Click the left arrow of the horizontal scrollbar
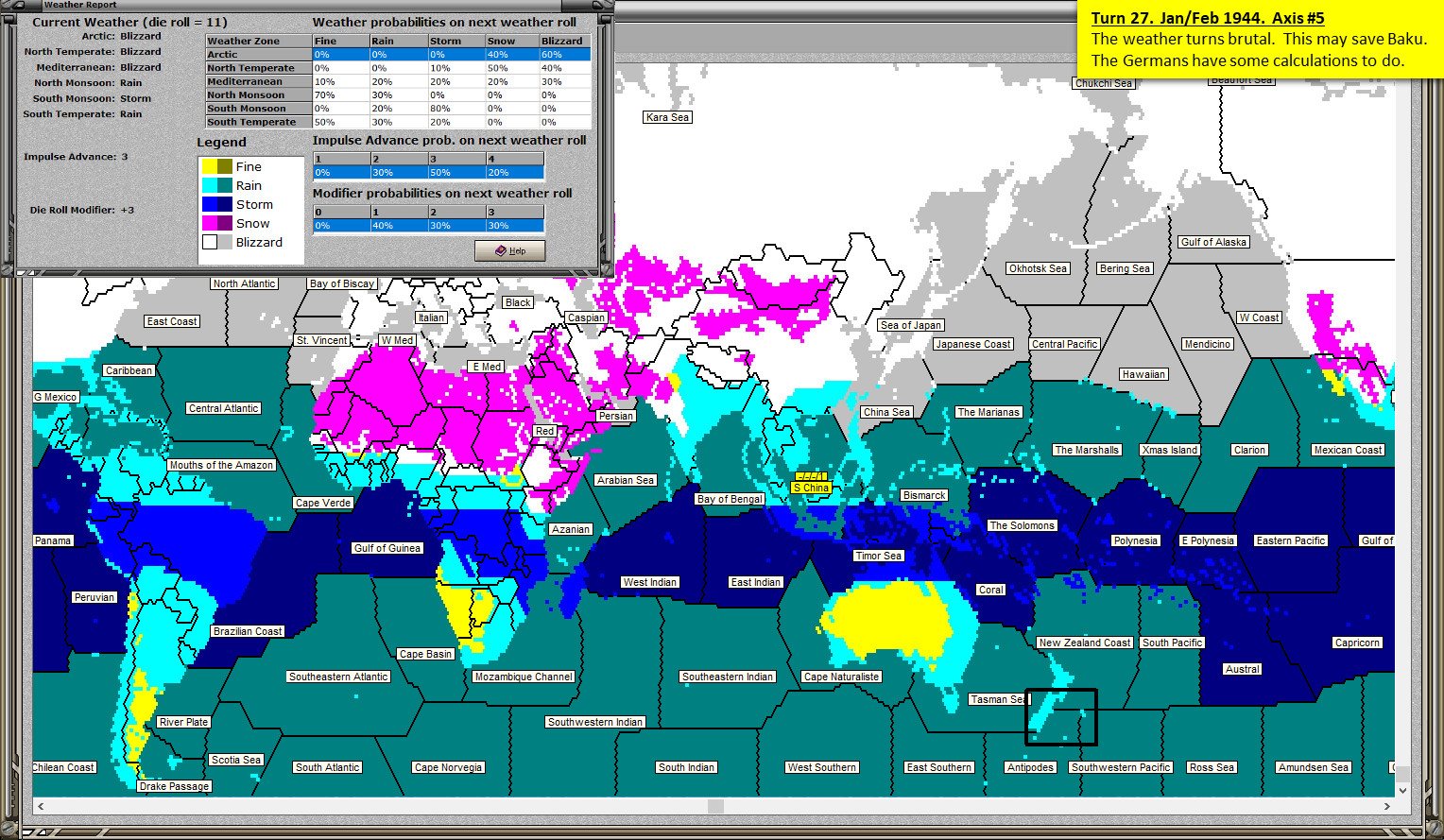This screenshot has width=1444, height=840. [x=40, y=806]
